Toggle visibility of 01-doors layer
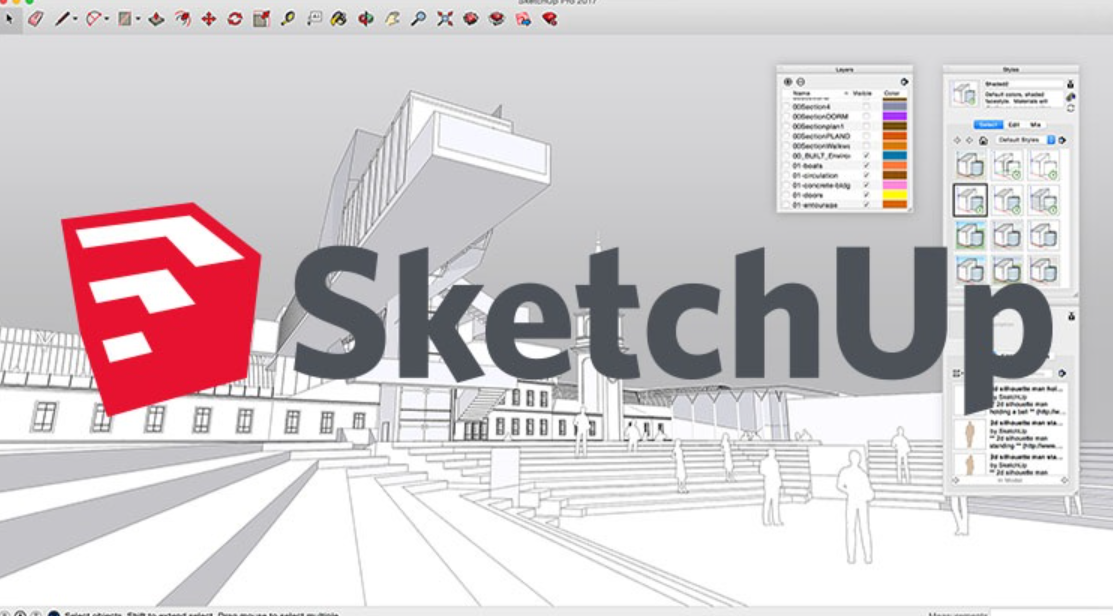This screenshot has height=616, width=1113. click(866, 195)
